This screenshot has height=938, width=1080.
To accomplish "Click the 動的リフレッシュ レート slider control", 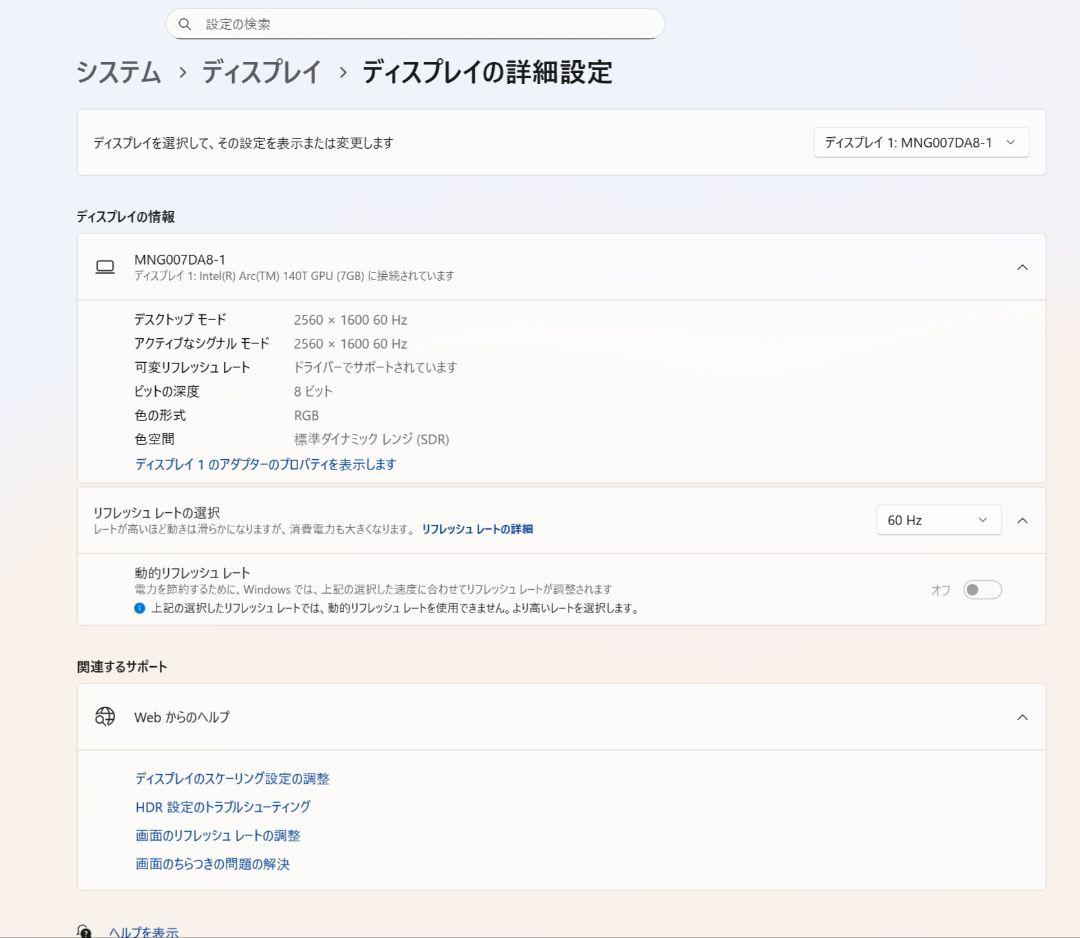I will (981, 589).
